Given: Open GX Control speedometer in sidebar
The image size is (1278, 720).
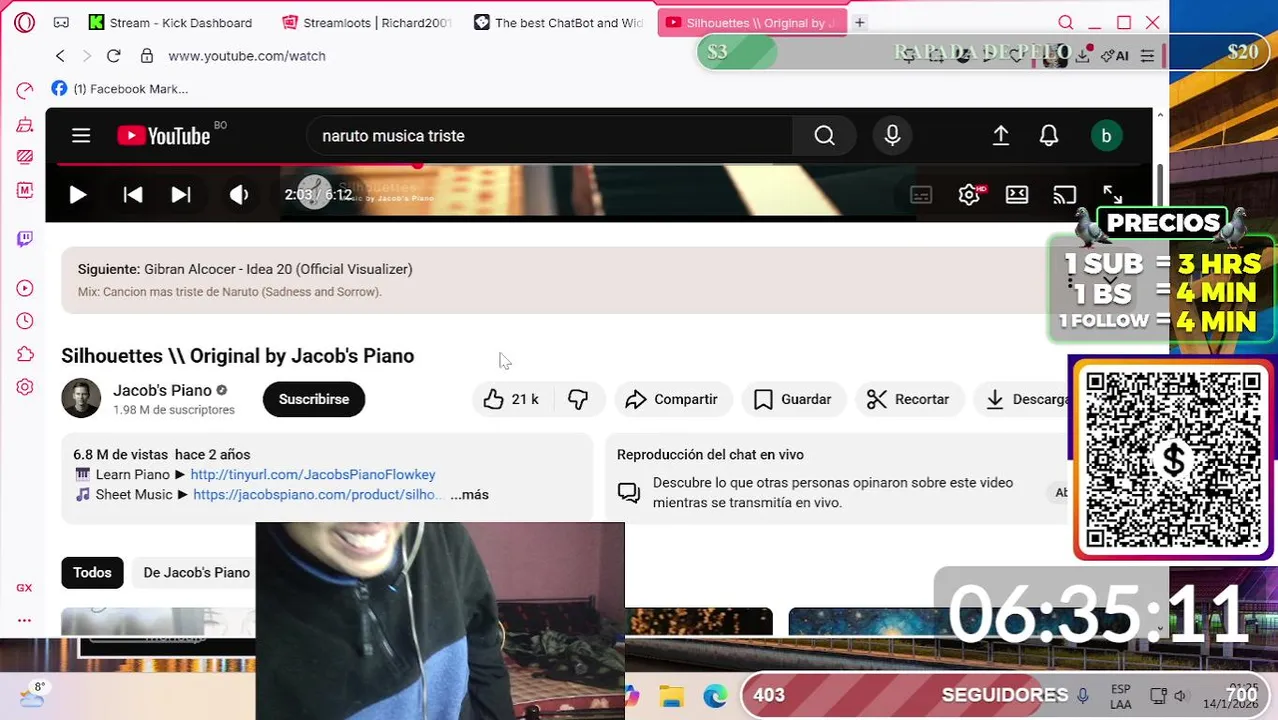Looking at the screenshot, I should [25, 91].
